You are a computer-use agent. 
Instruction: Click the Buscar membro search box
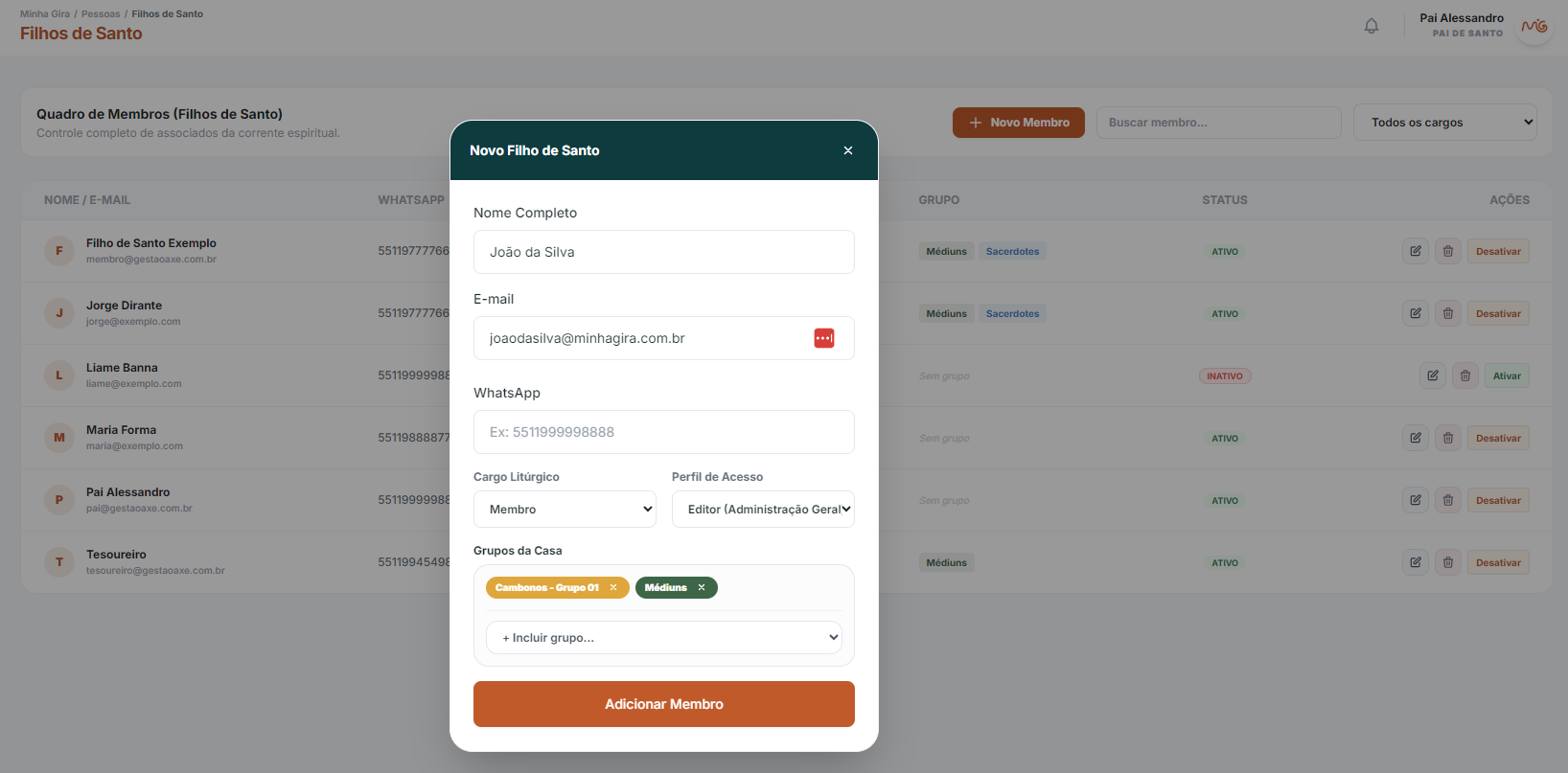(x=1219, y=123)
